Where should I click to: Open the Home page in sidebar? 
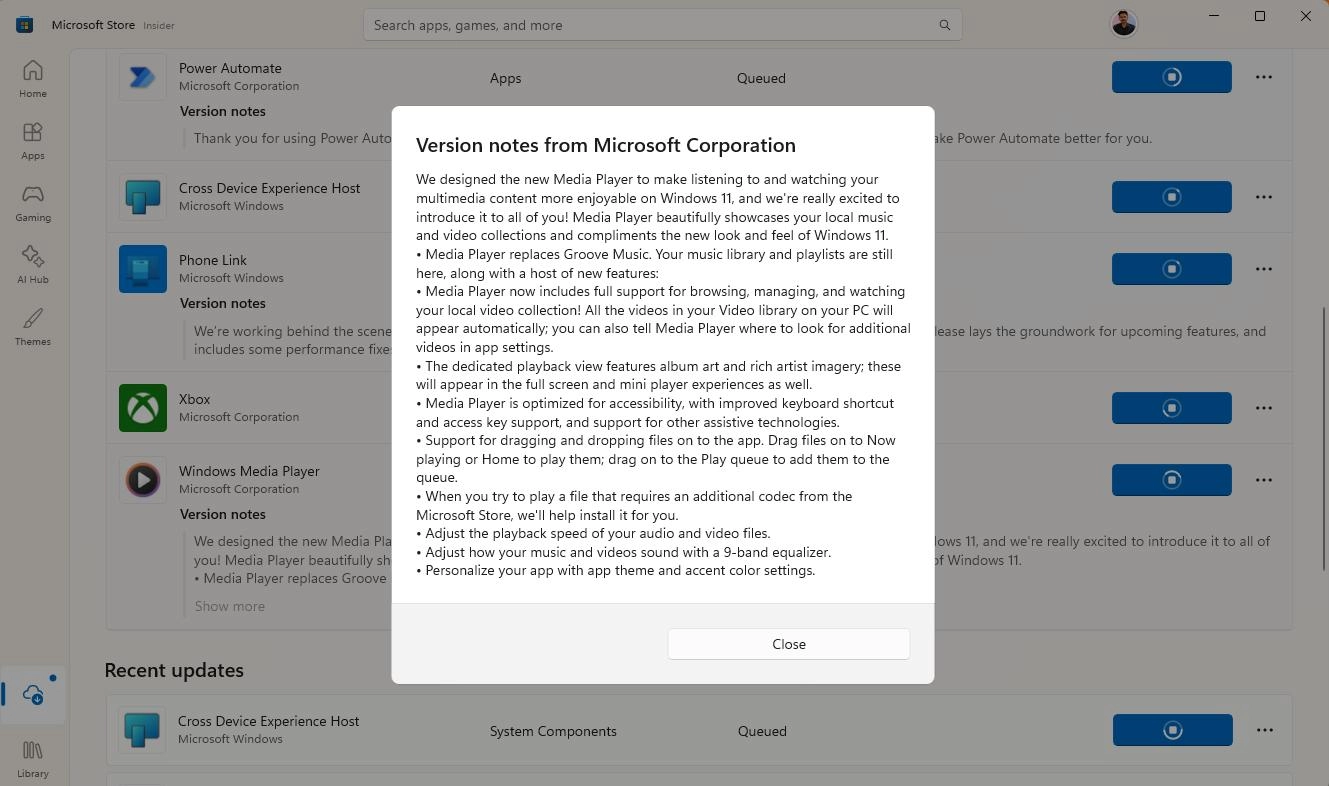[33, 79]
